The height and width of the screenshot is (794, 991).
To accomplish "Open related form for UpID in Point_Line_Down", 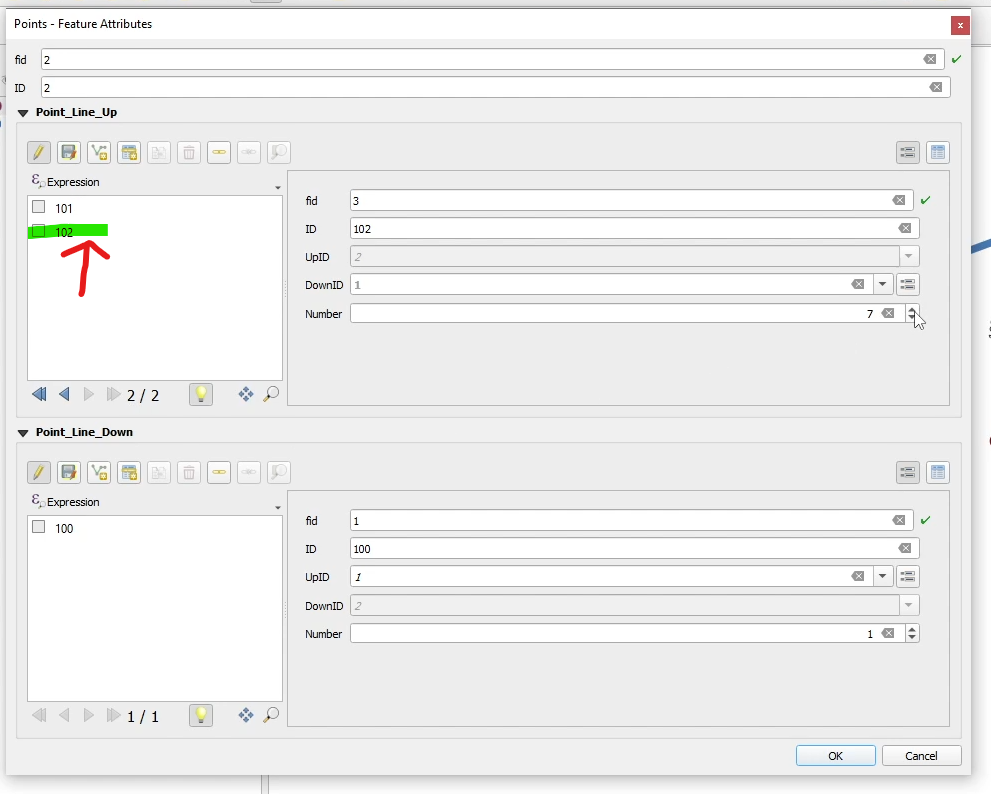I will pos(908,577).
